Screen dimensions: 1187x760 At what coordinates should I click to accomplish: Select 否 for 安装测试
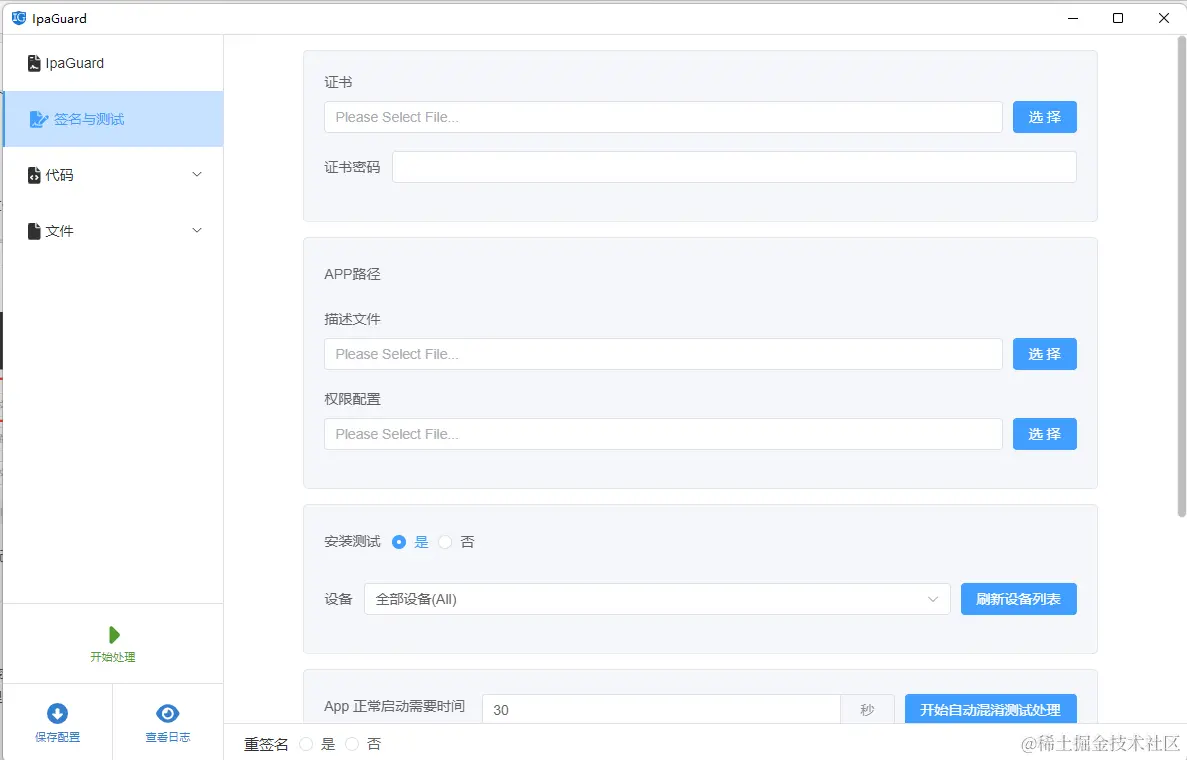[x=445, y=541]
